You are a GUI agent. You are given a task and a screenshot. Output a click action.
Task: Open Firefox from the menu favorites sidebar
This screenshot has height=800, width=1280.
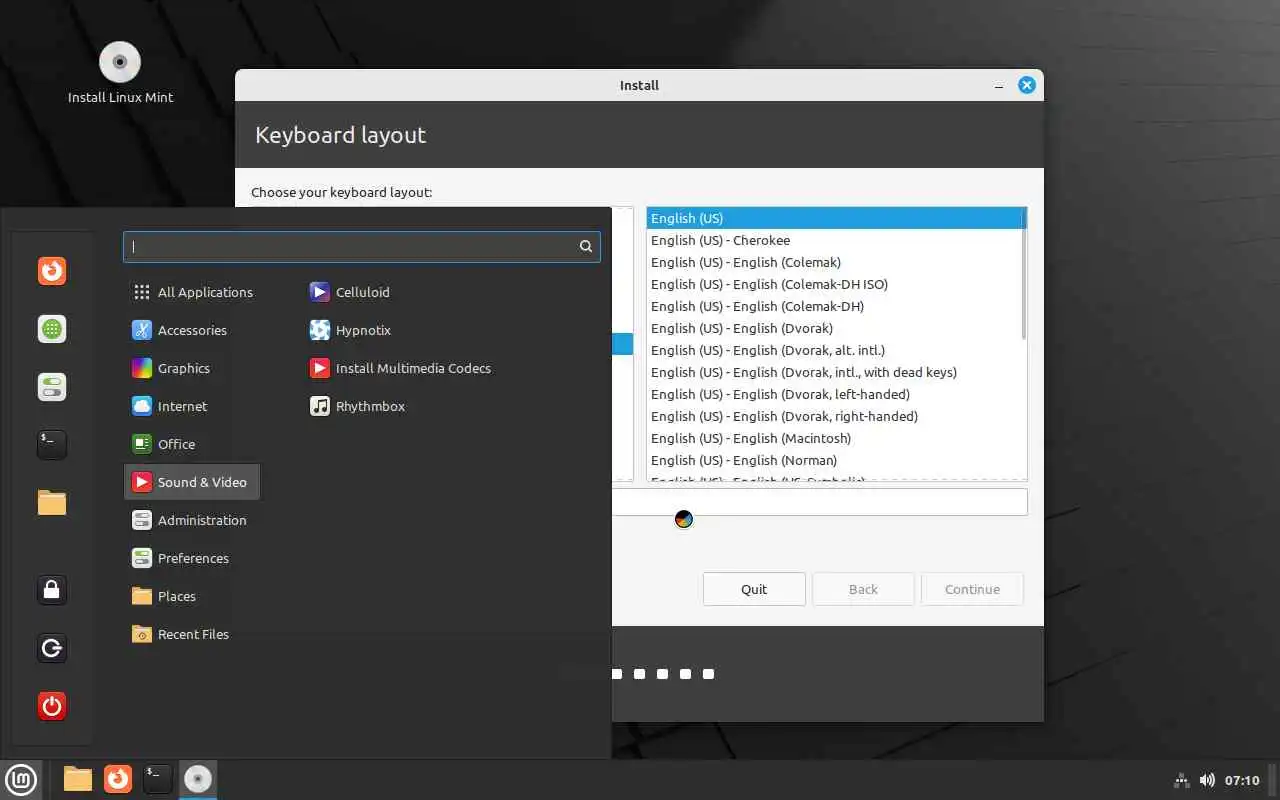pos(52,271)
